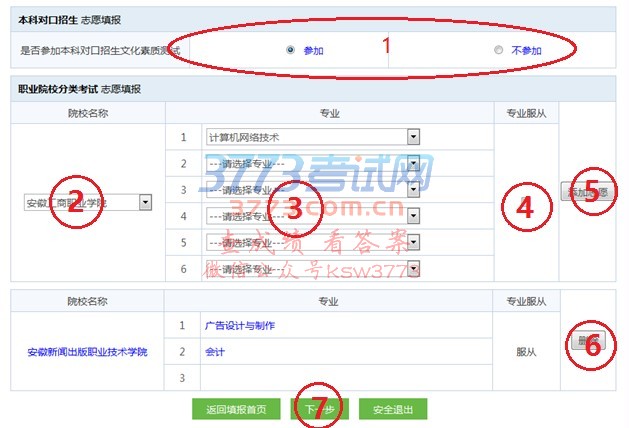Expand the sixth major choice dropdown

pos(313,269)
